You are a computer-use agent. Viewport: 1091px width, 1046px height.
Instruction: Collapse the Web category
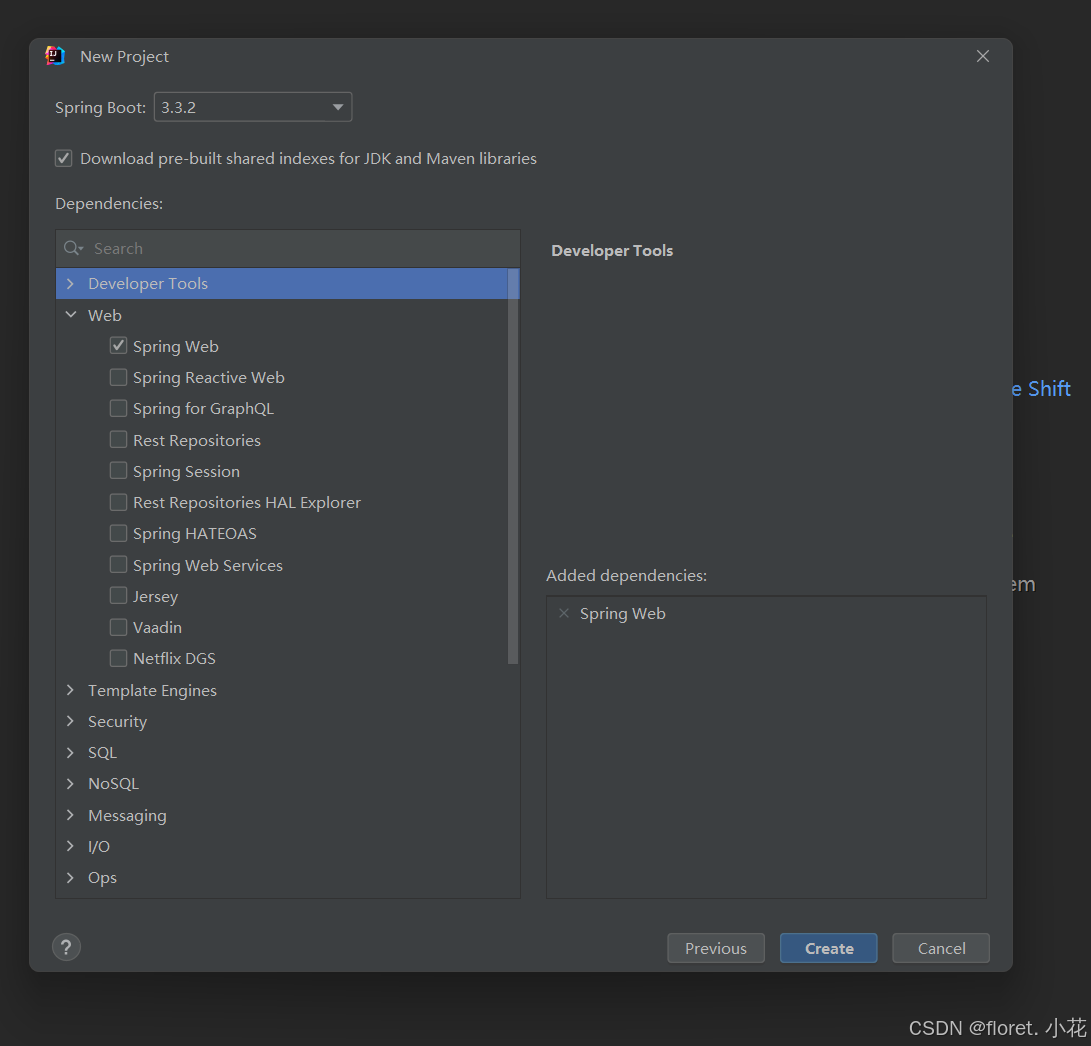(x=70, y=315)
